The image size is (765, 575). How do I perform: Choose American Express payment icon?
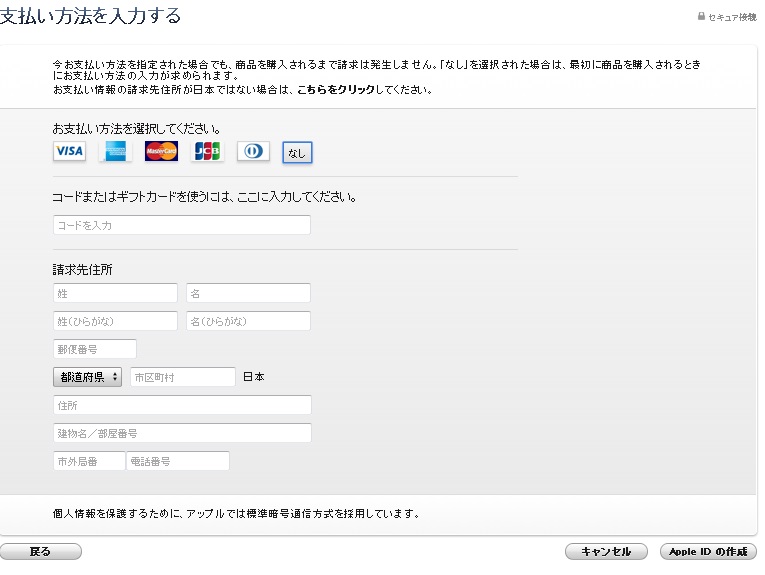[115, 151]
